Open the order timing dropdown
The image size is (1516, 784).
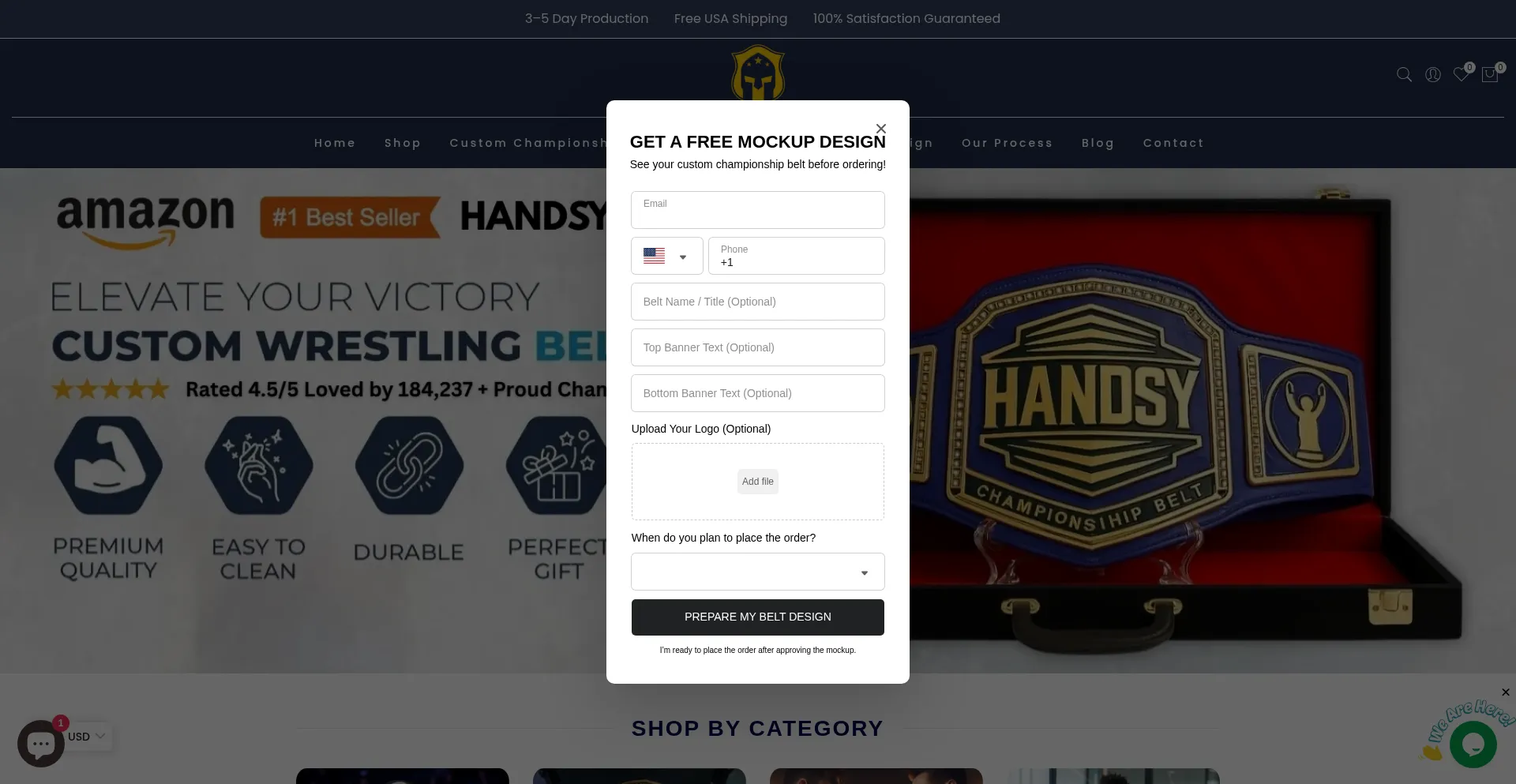pos(758,572)
